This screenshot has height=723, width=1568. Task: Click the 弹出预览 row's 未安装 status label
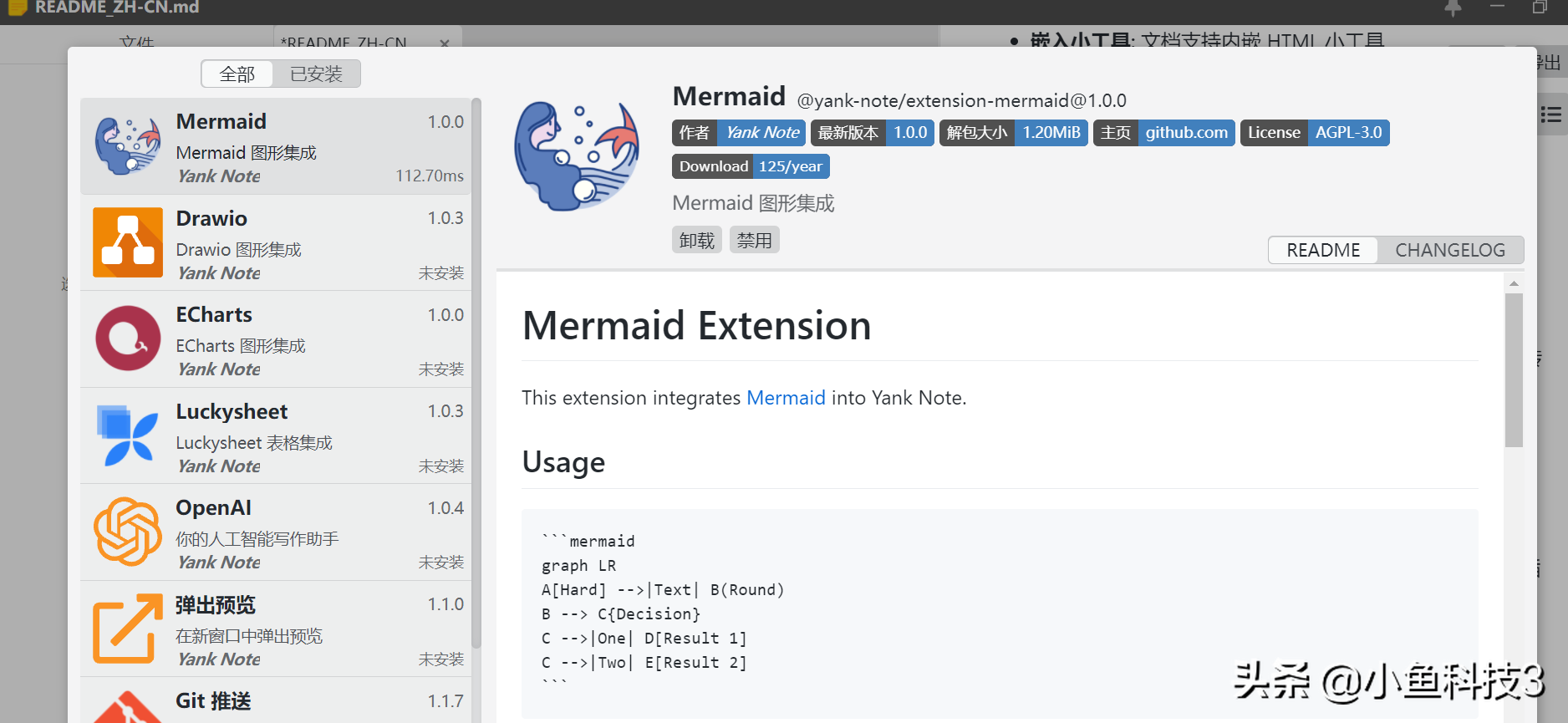pyautogui.click(x=441, y=659)
